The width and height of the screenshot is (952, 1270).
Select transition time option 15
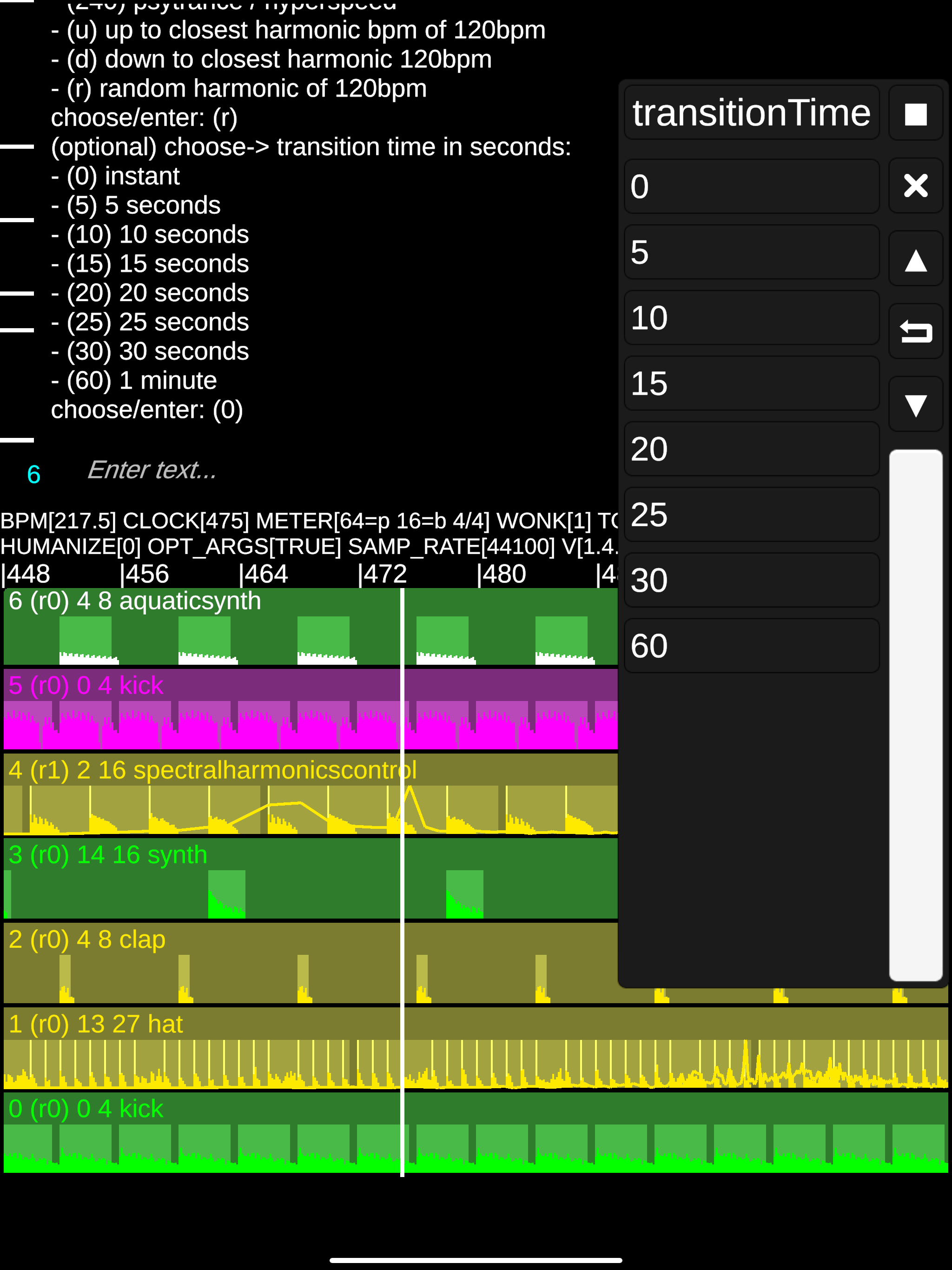(x=752, y=383)
